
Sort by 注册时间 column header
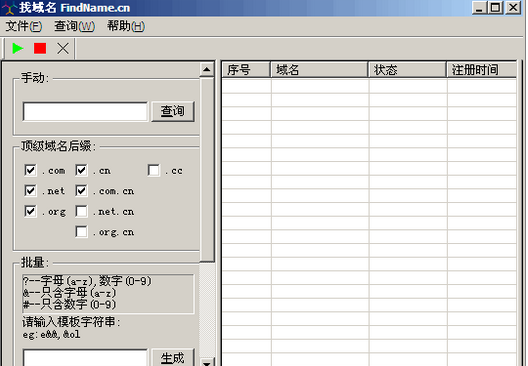(x=482, y=70)
